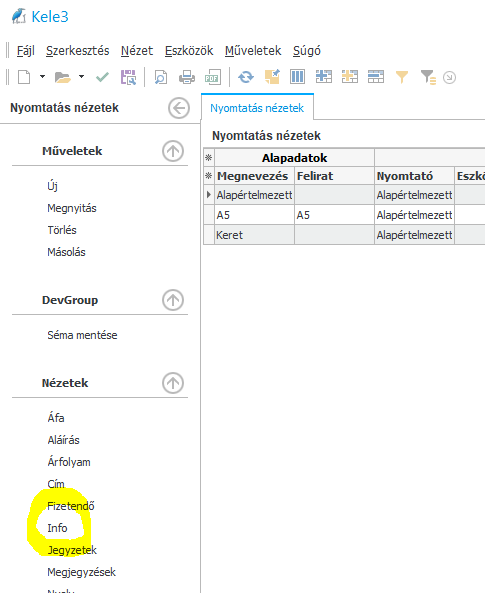Open the Fájl menu
The width and height of the screenshot is (485, 593).
pos(26,51)
